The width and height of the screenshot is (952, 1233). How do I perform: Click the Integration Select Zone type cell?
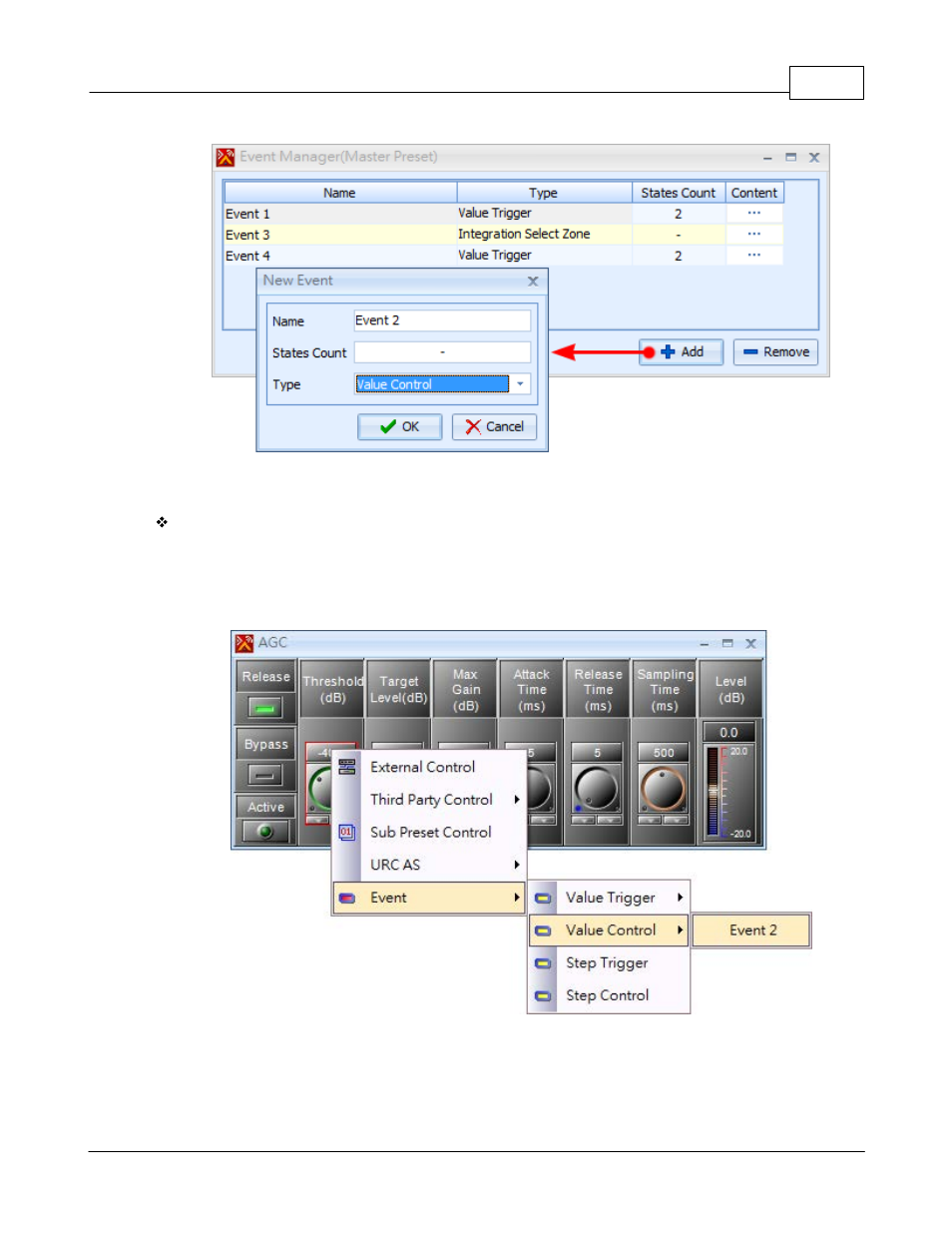click(x=544, y=235)
